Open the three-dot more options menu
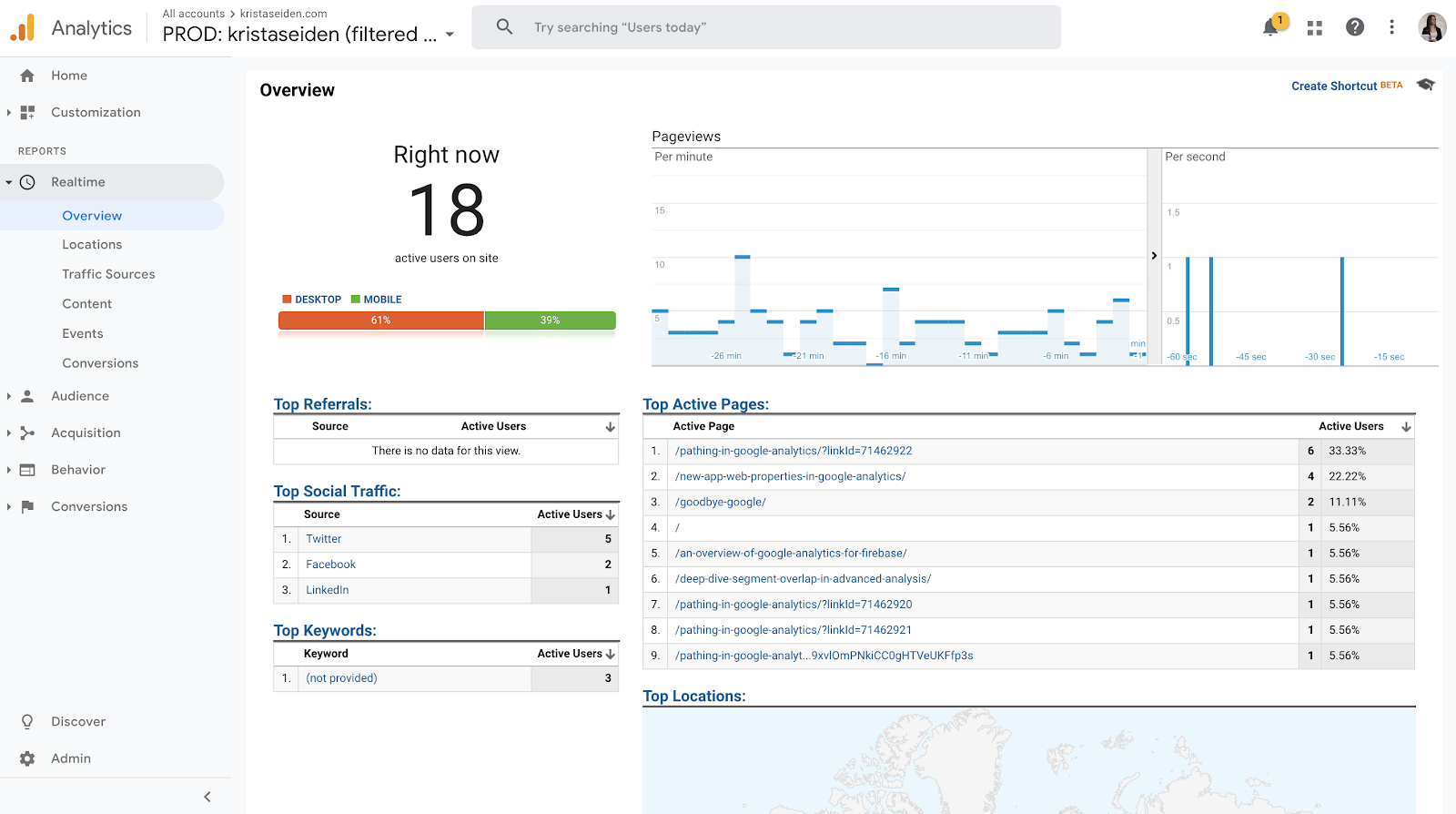 [x=1391, y=27]
